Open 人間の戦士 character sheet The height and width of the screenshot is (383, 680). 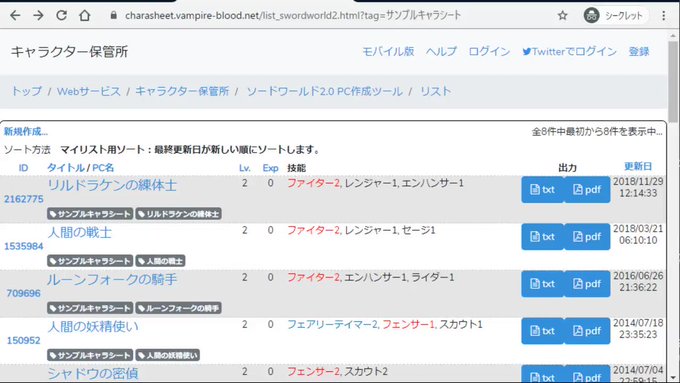pyautogui.click(x=79, y=232)
